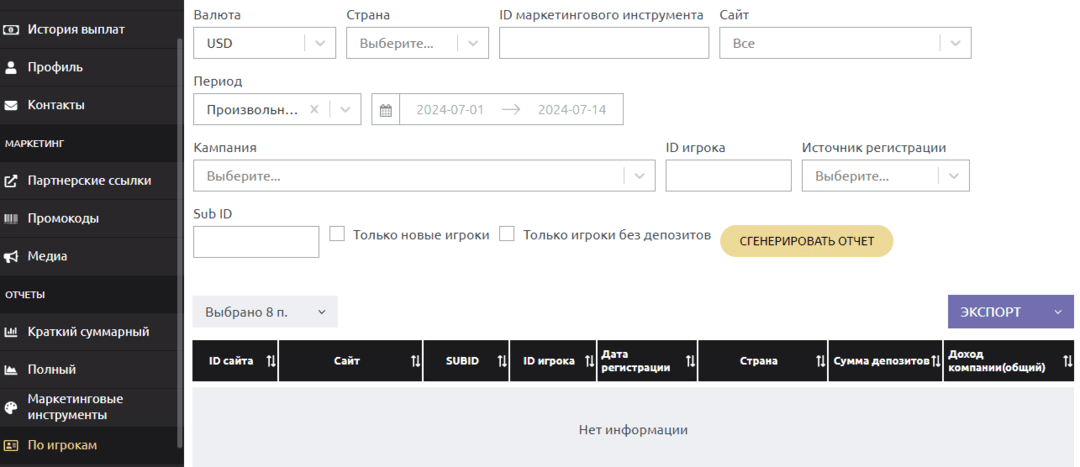Click the envelope icon beside Контакты
Viewport: 1080px width, 467px height.
(x=11, y=105)
